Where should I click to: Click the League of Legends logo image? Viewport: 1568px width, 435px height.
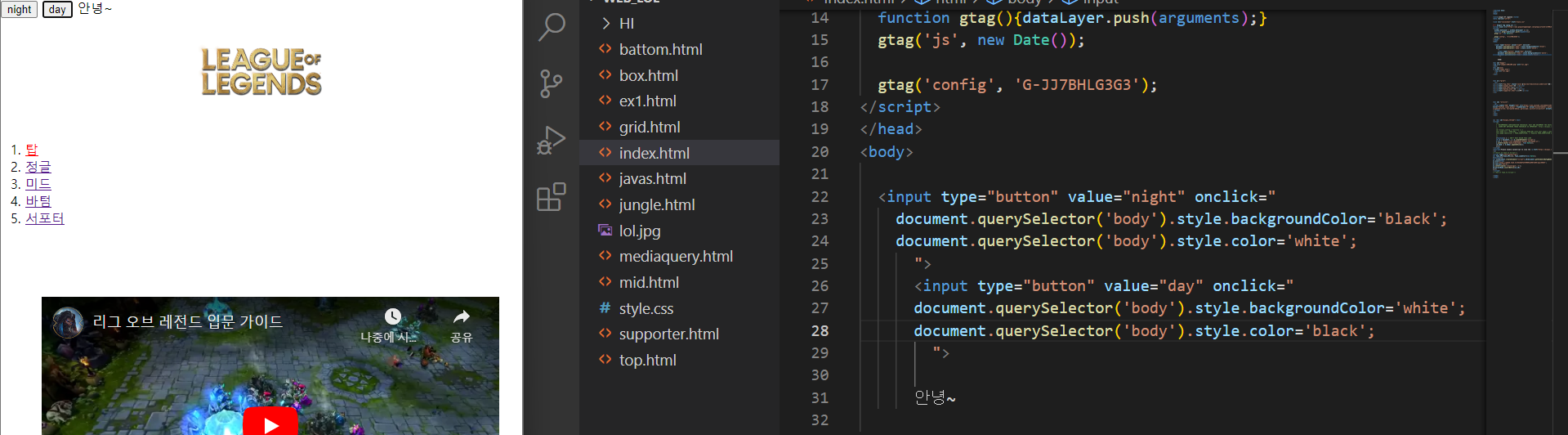point(261,71)
